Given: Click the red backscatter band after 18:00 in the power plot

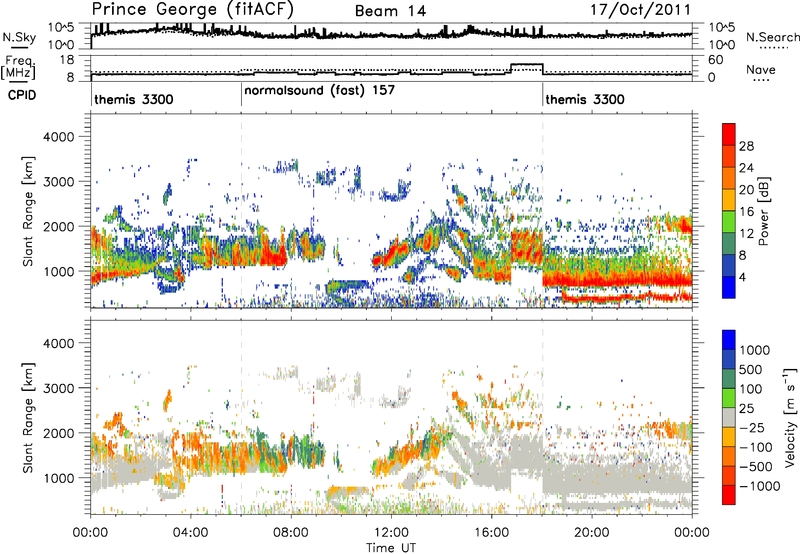Looking at the screenshot, I should pyautogui.click(x=617, y=280).
